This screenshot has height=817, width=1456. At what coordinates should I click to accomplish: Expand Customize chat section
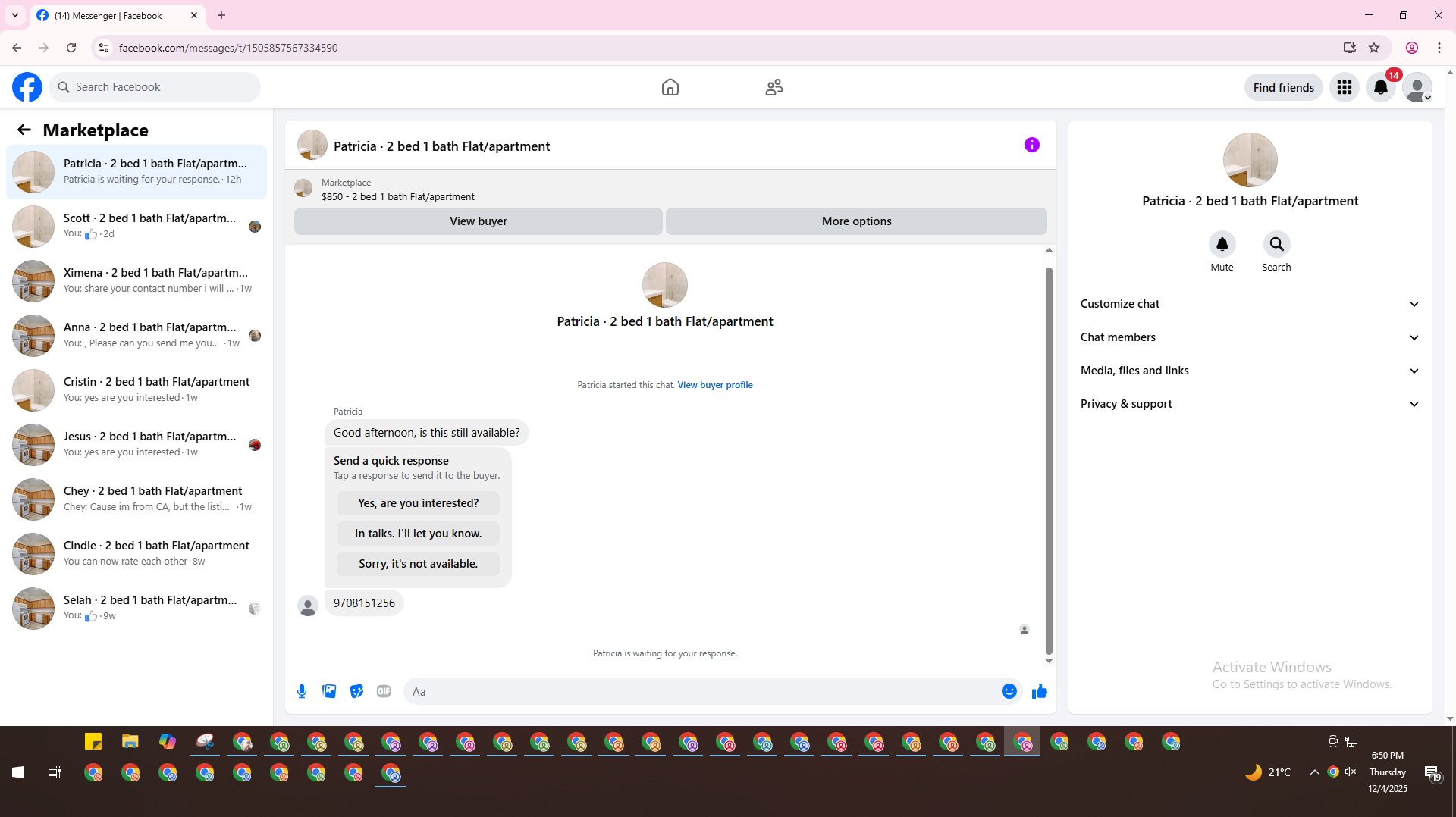[x=1250, y=304]
